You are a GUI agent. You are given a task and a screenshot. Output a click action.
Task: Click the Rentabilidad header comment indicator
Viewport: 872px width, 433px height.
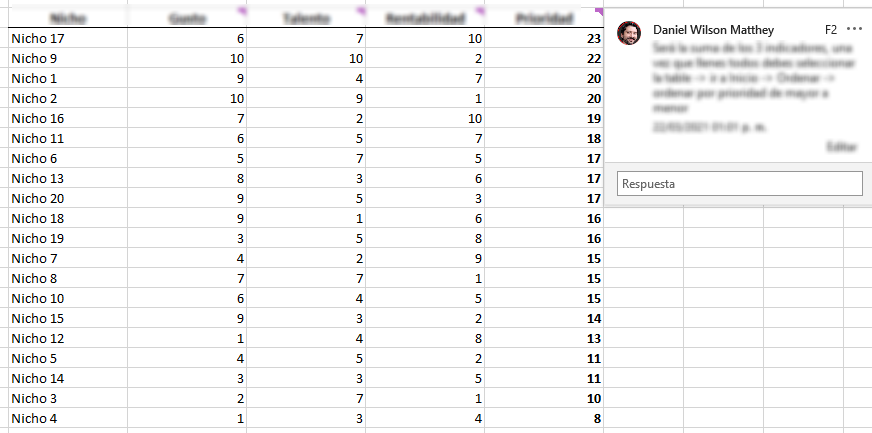[x=480, y=11]
